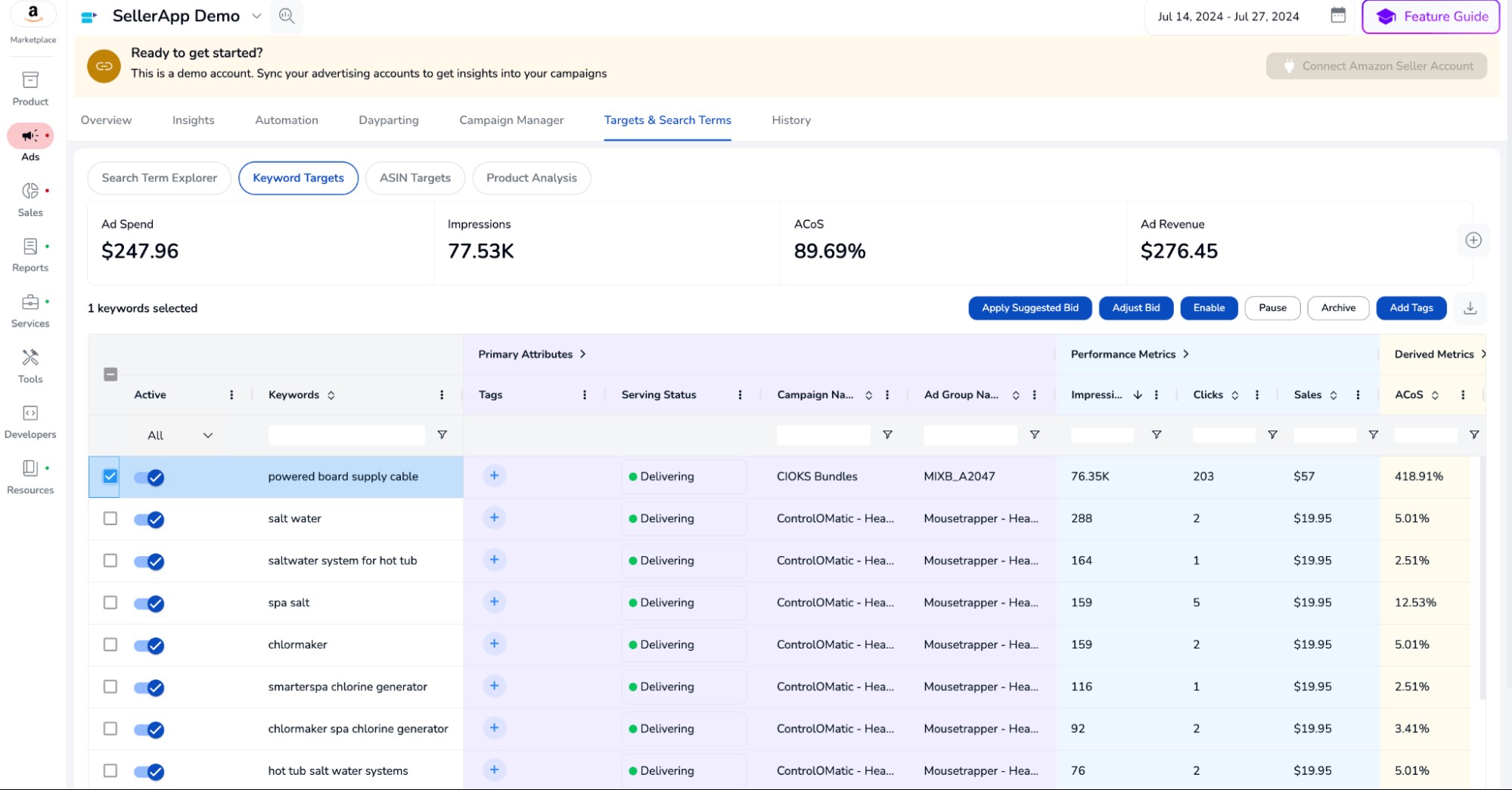Image resolution: width=1512 pixels, height=790 pixels.
Task: Add tag to powered board supply cable
Action: click(x=494, y=476)
